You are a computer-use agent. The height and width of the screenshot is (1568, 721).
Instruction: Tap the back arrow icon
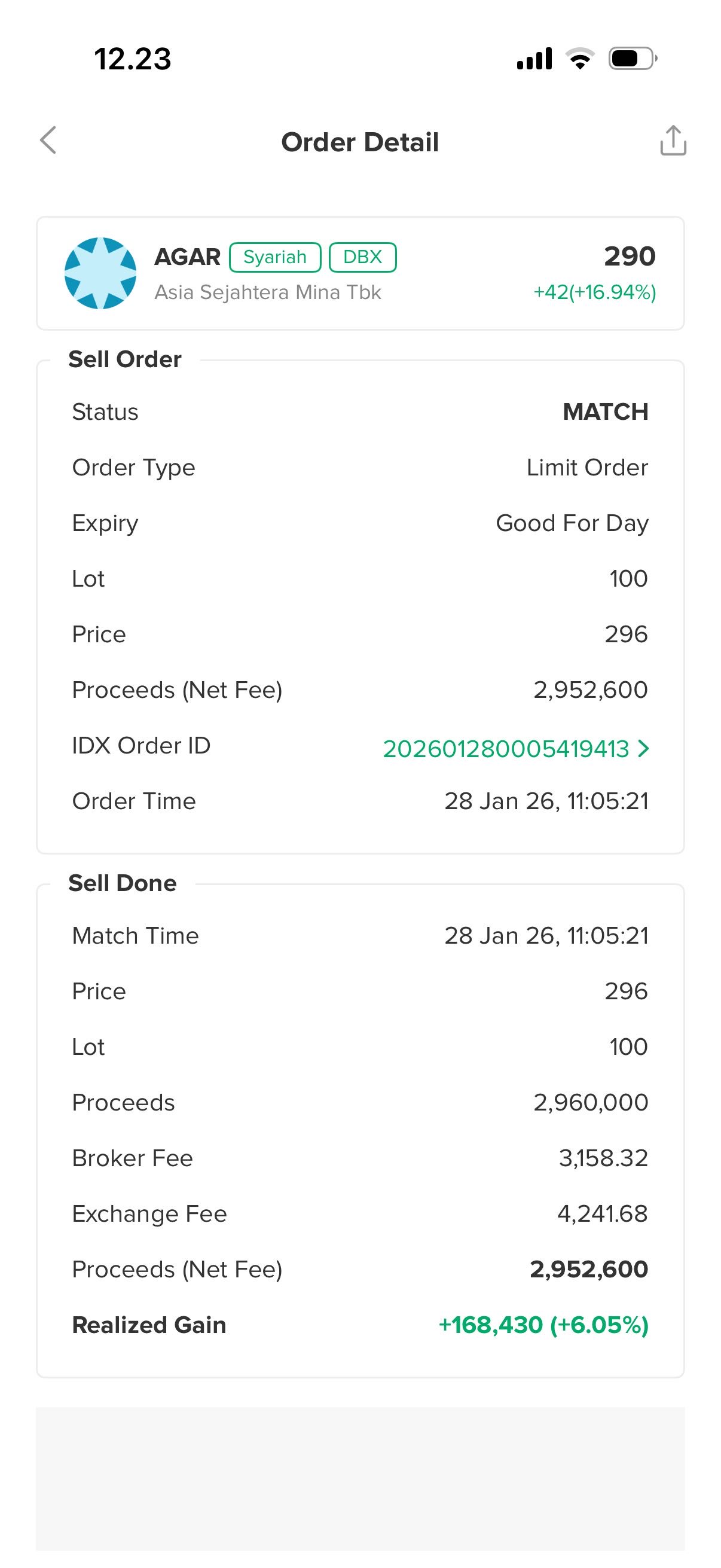48,141
